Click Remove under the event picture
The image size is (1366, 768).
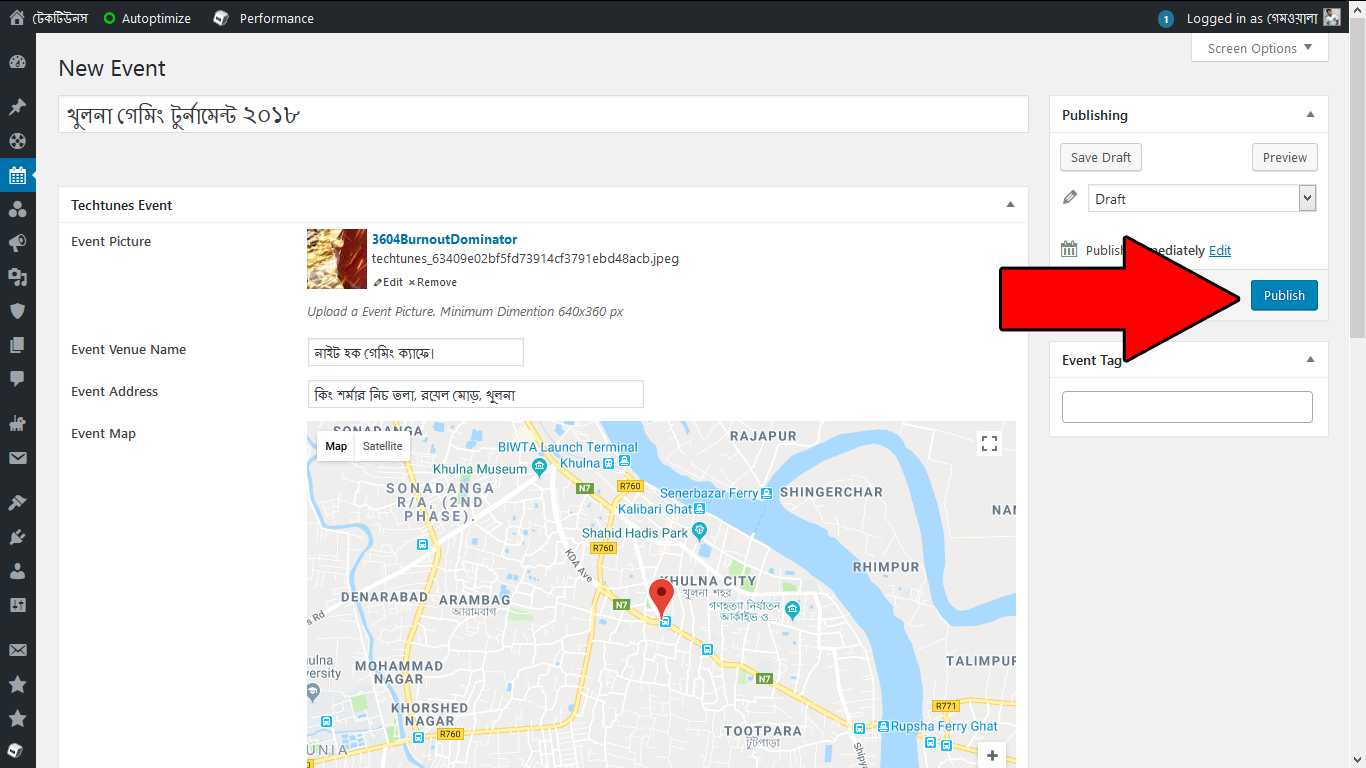[x=433, y=282]
